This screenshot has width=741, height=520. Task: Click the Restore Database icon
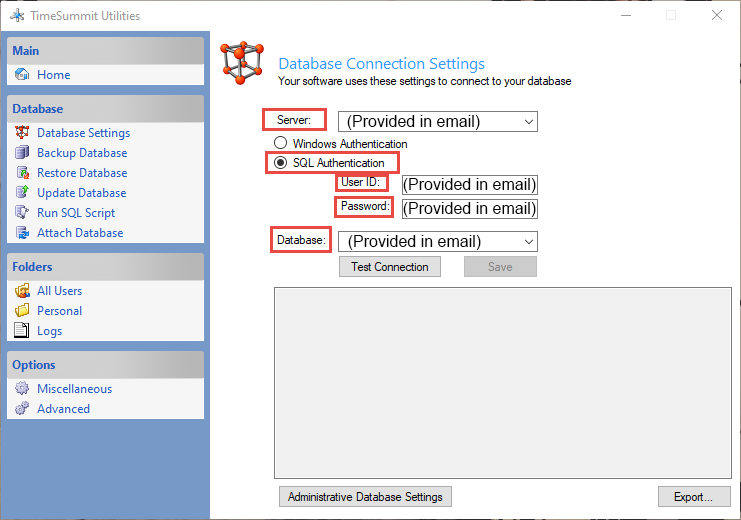pos(22,173)
